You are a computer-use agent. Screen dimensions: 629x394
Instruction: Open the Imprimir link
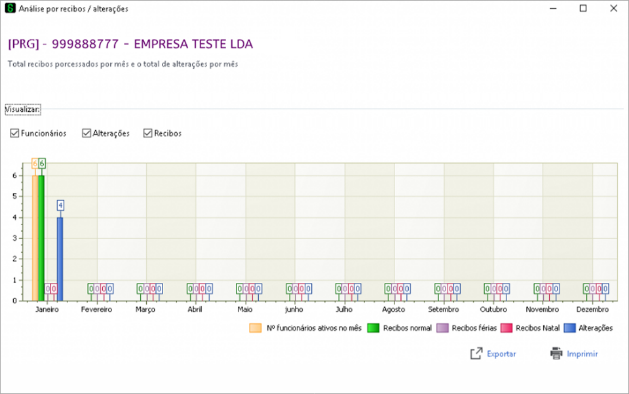tap(582, 354)
